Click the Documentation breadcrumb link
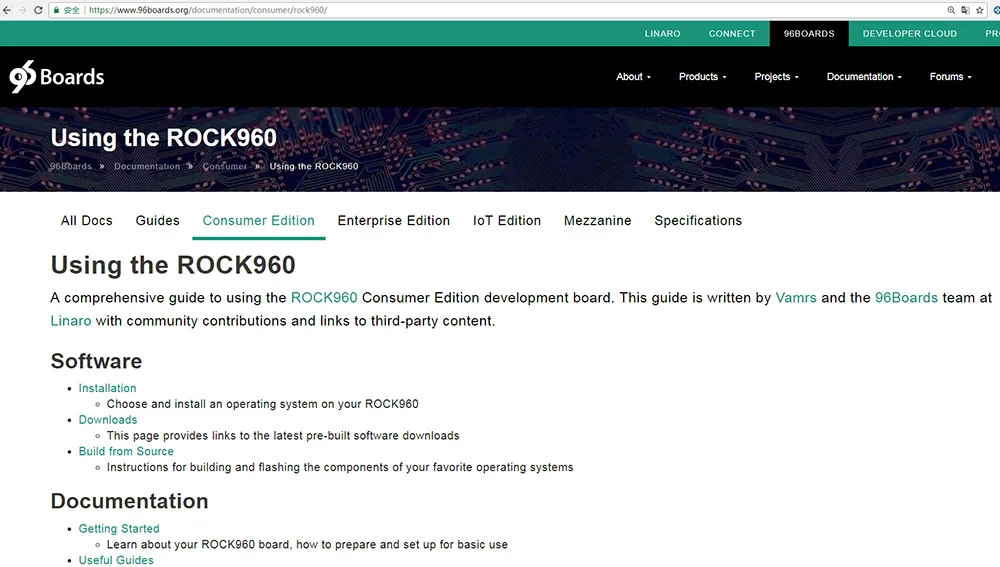This screenshot has width=1000, height=567. (x=147, y=166)
